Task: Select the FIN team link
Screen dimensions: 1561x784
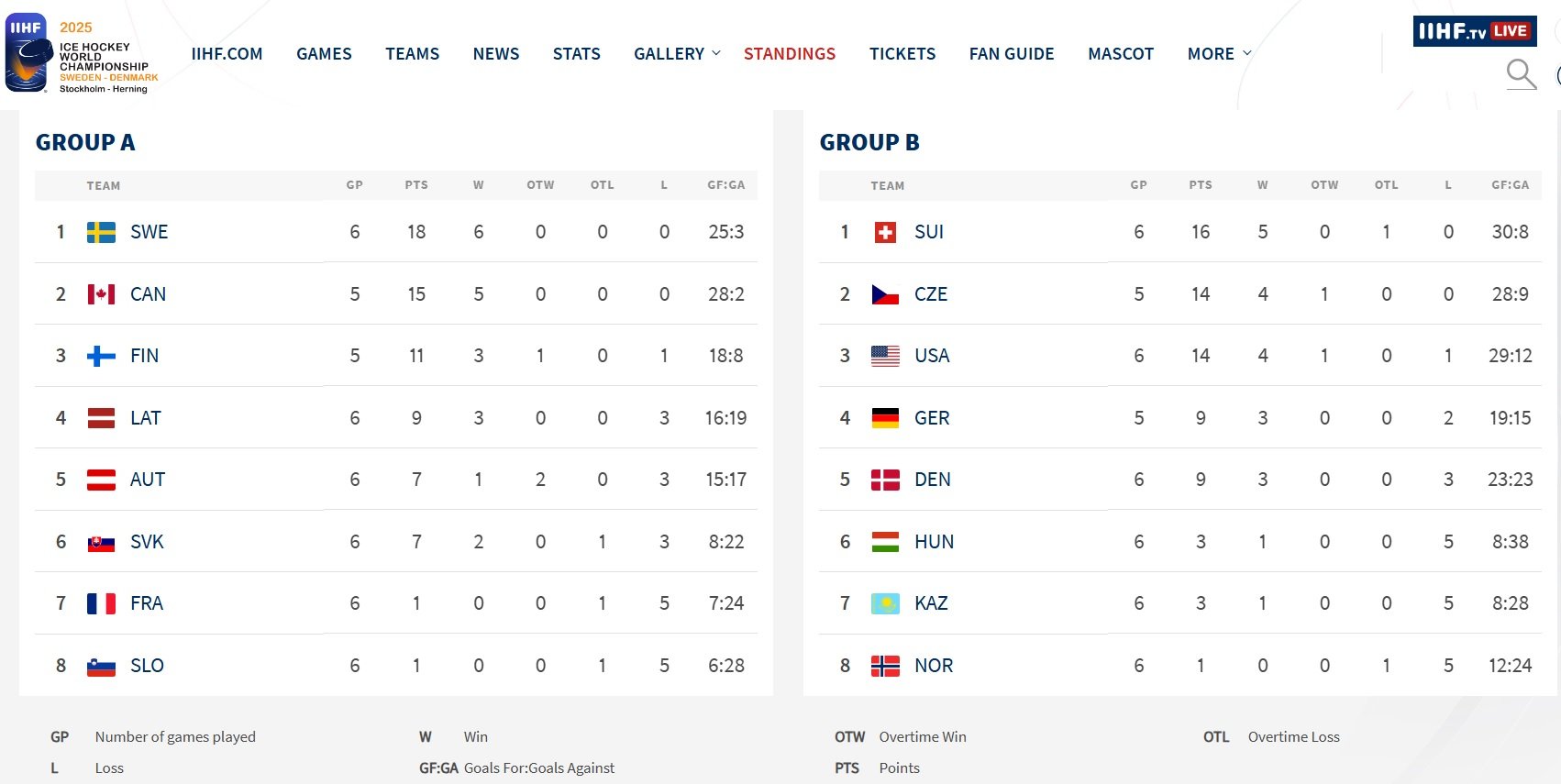Action: coord(144,356)
